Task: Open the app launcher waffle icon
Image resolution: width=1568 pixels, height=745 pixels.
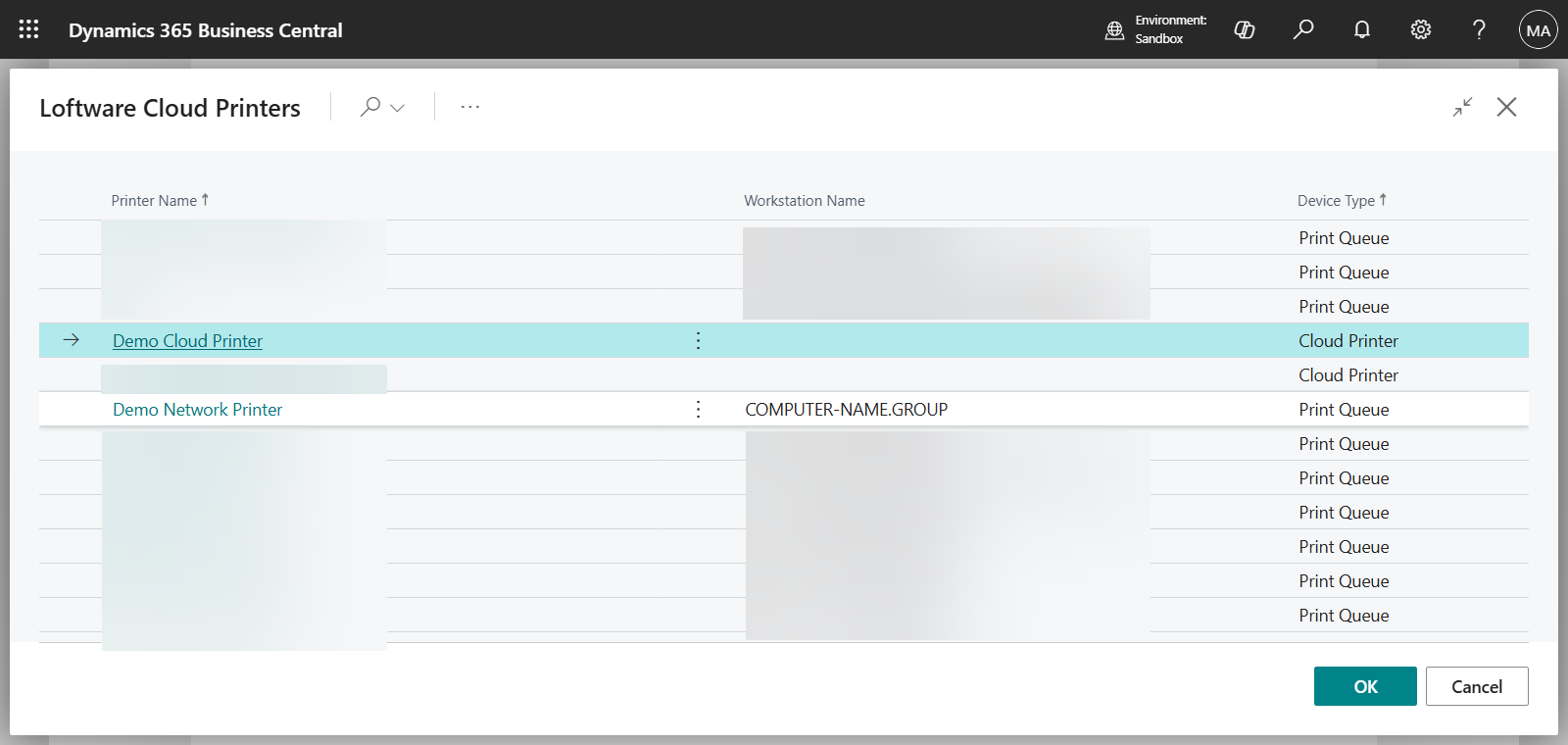Action: (28, 29)
